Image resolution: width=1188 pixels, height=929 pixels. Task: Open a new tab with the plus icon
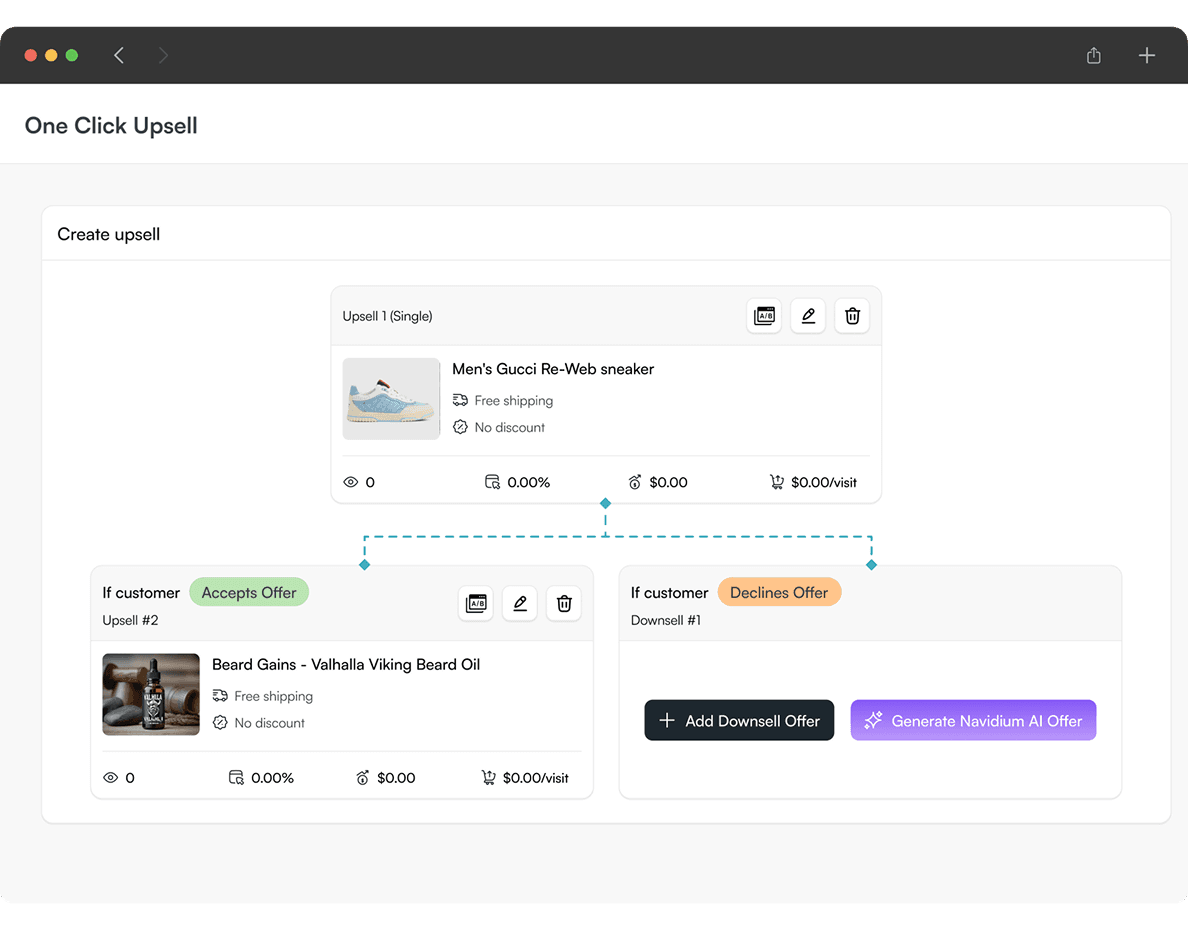[1146, 55]
